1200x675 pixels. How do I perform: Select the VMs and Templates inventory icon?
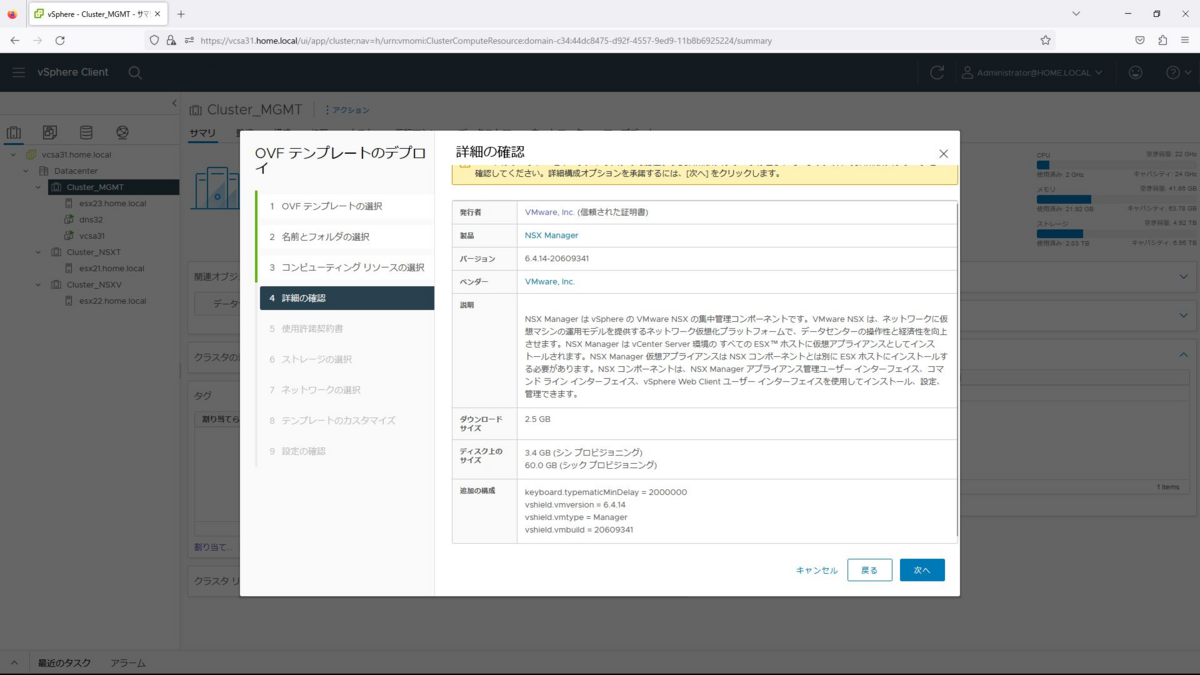point(50,132)
